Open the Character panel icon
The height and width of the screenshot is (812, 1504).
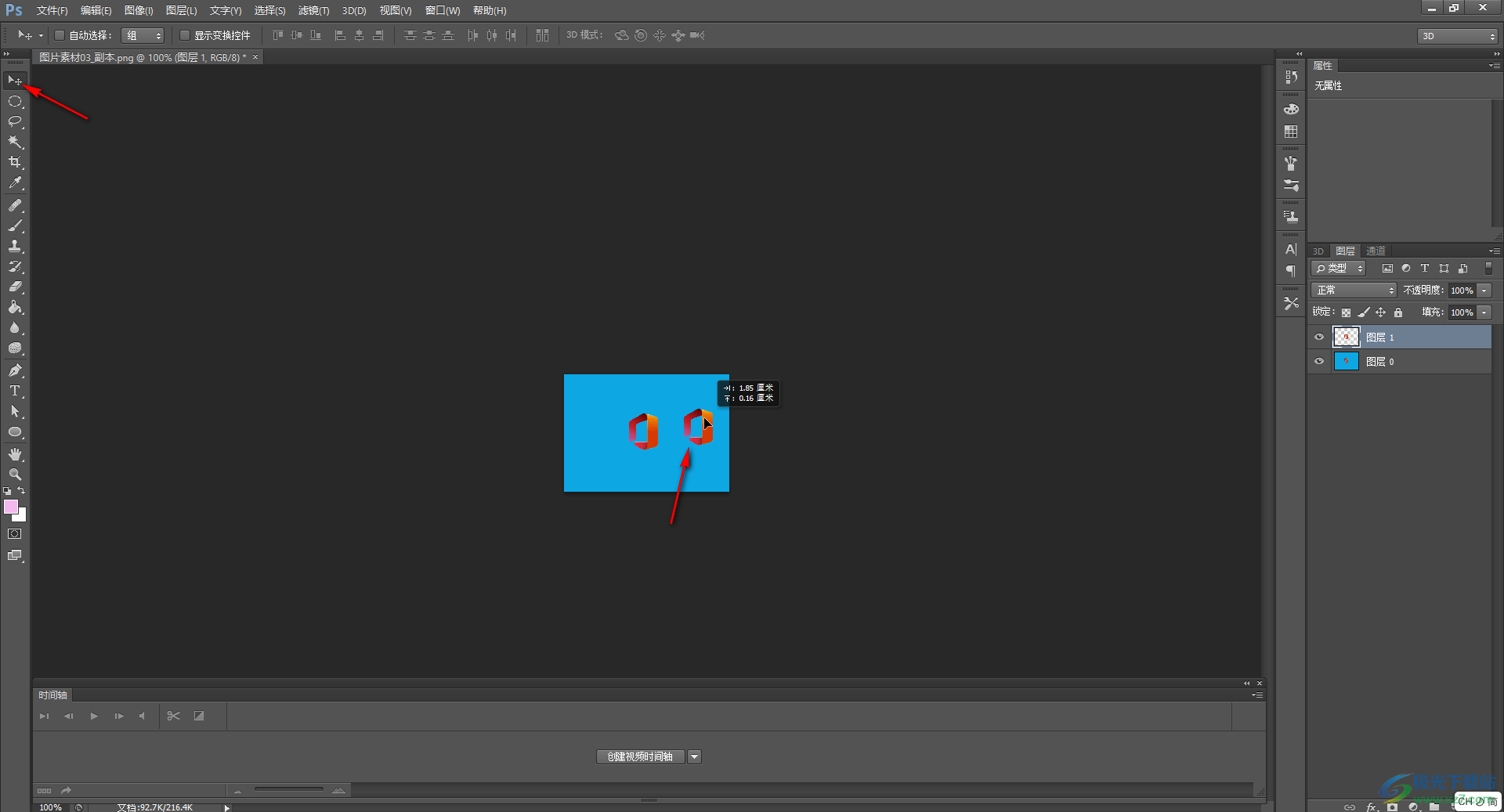(1291, 249)
